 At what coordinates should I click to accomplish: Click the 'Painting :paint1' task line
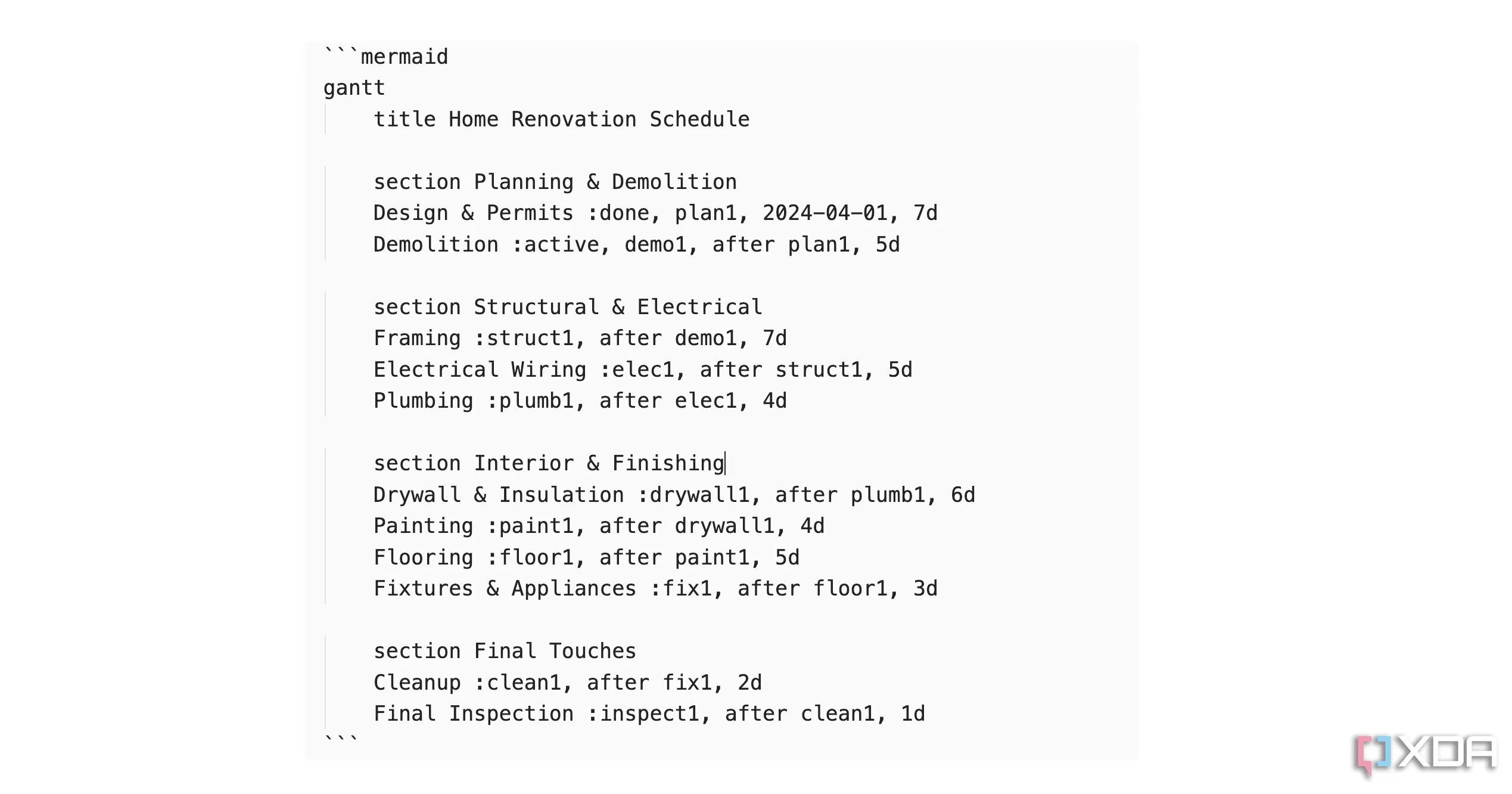599,526
